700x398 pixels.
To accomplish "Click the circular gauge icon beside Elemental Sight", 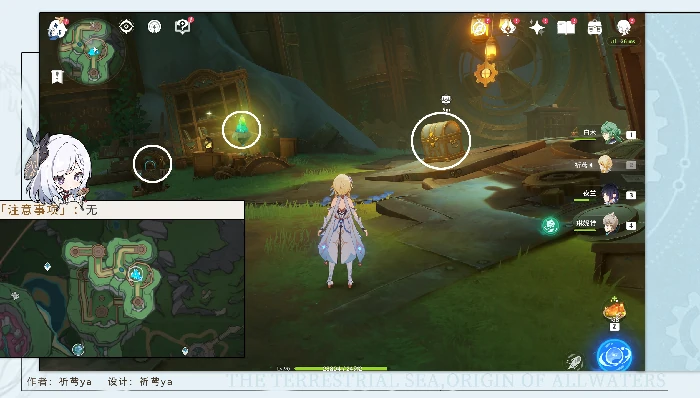I will 154,27.
